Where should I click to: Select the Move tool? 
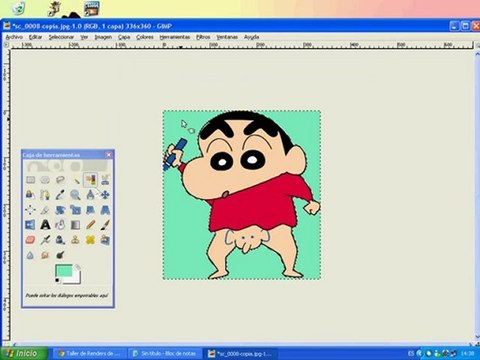(x=105, y=195)
